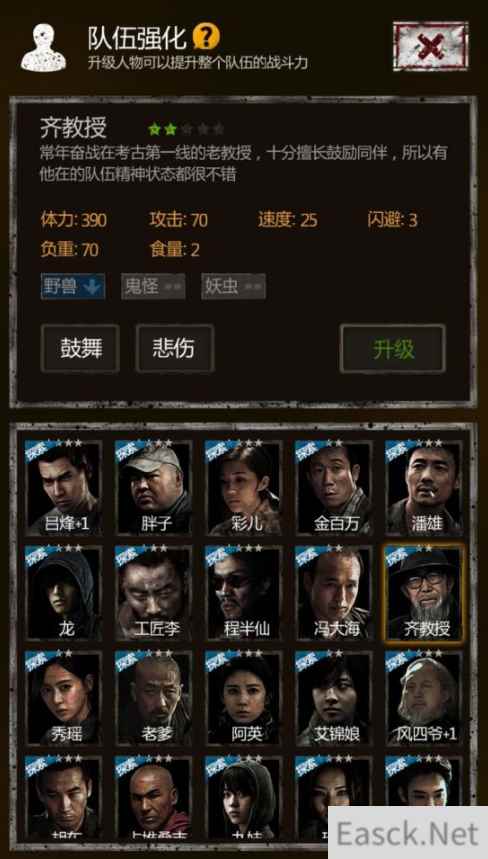Click the 妖虫 attribute tag
Viewport: 488px width, 859px height.
233,286
